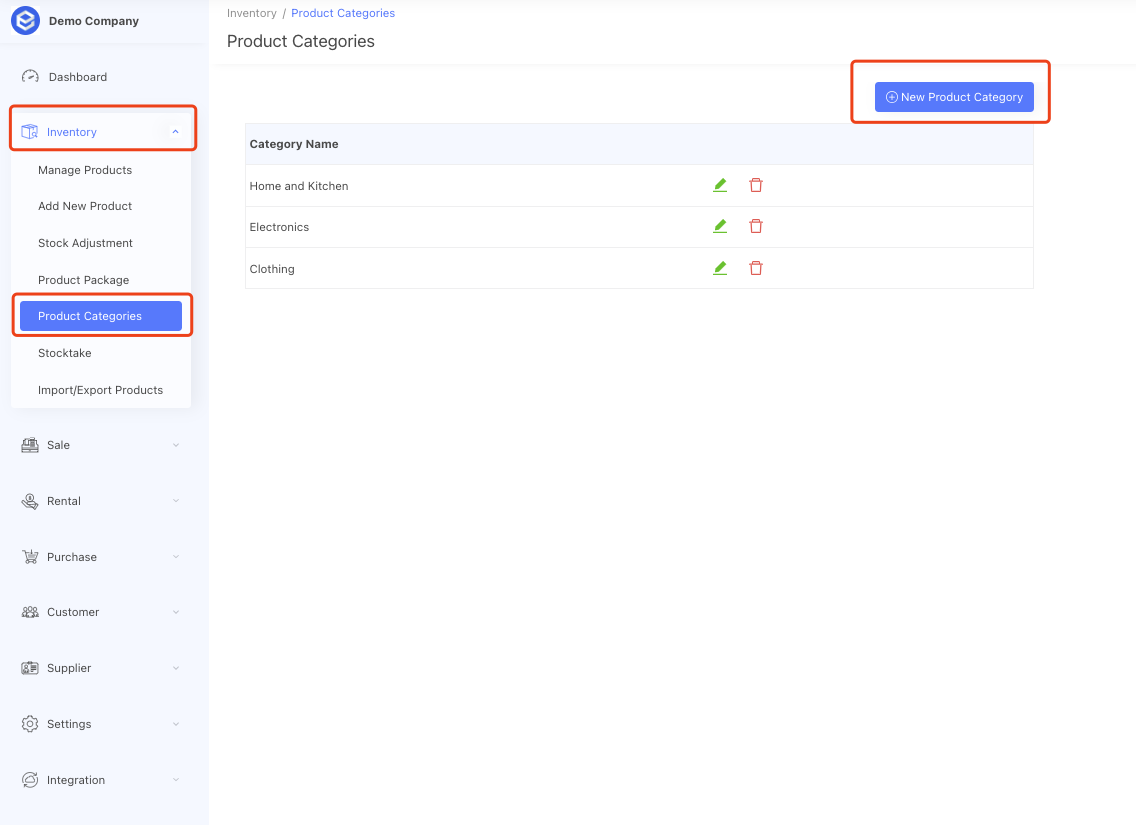
Task: Expand the Supplier menu
Action: tap(176, 667)
